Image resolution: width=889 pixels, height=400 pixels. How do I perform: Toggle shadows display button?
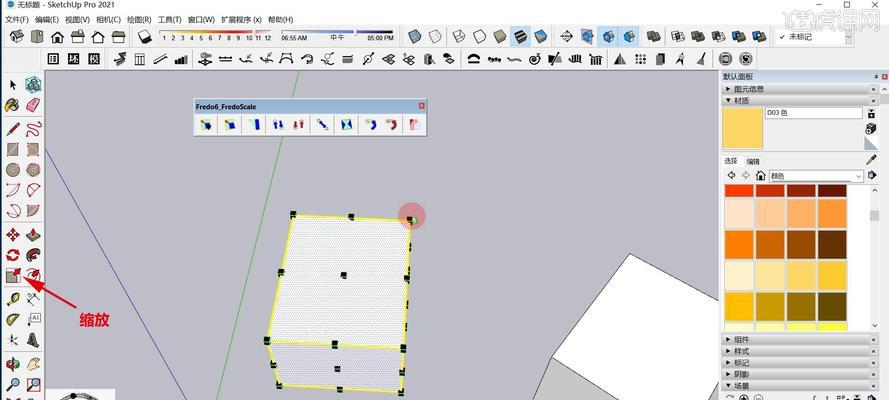[145, 37]
